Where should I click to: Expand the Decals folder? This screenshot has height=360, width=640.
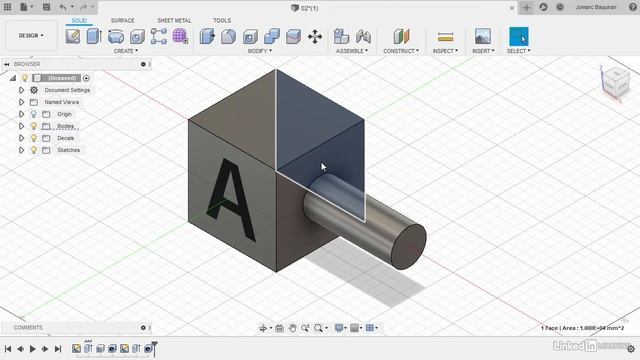(x=22, y=138)
